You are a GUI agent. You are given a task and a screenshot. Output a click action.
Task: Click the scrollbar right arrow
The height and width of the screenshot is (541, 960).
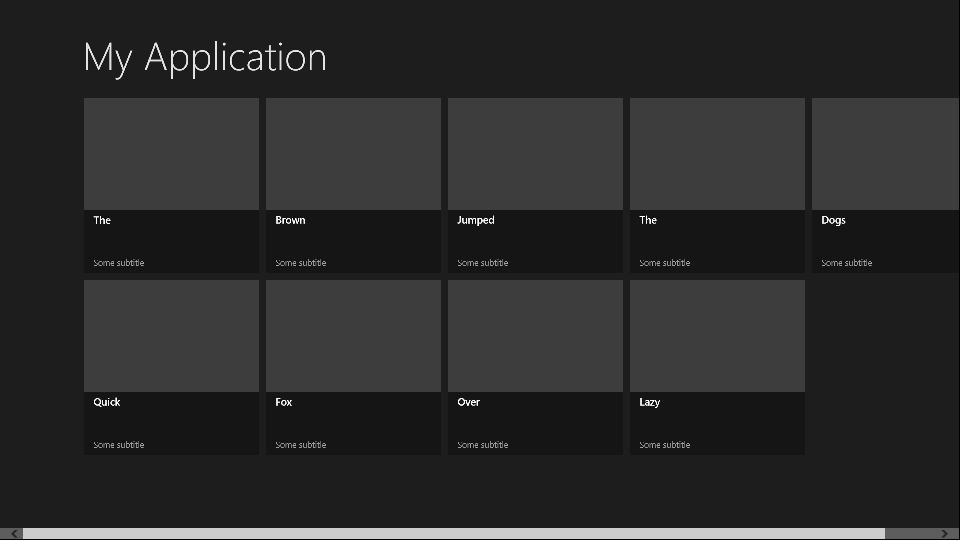click(x=944, y=534)
